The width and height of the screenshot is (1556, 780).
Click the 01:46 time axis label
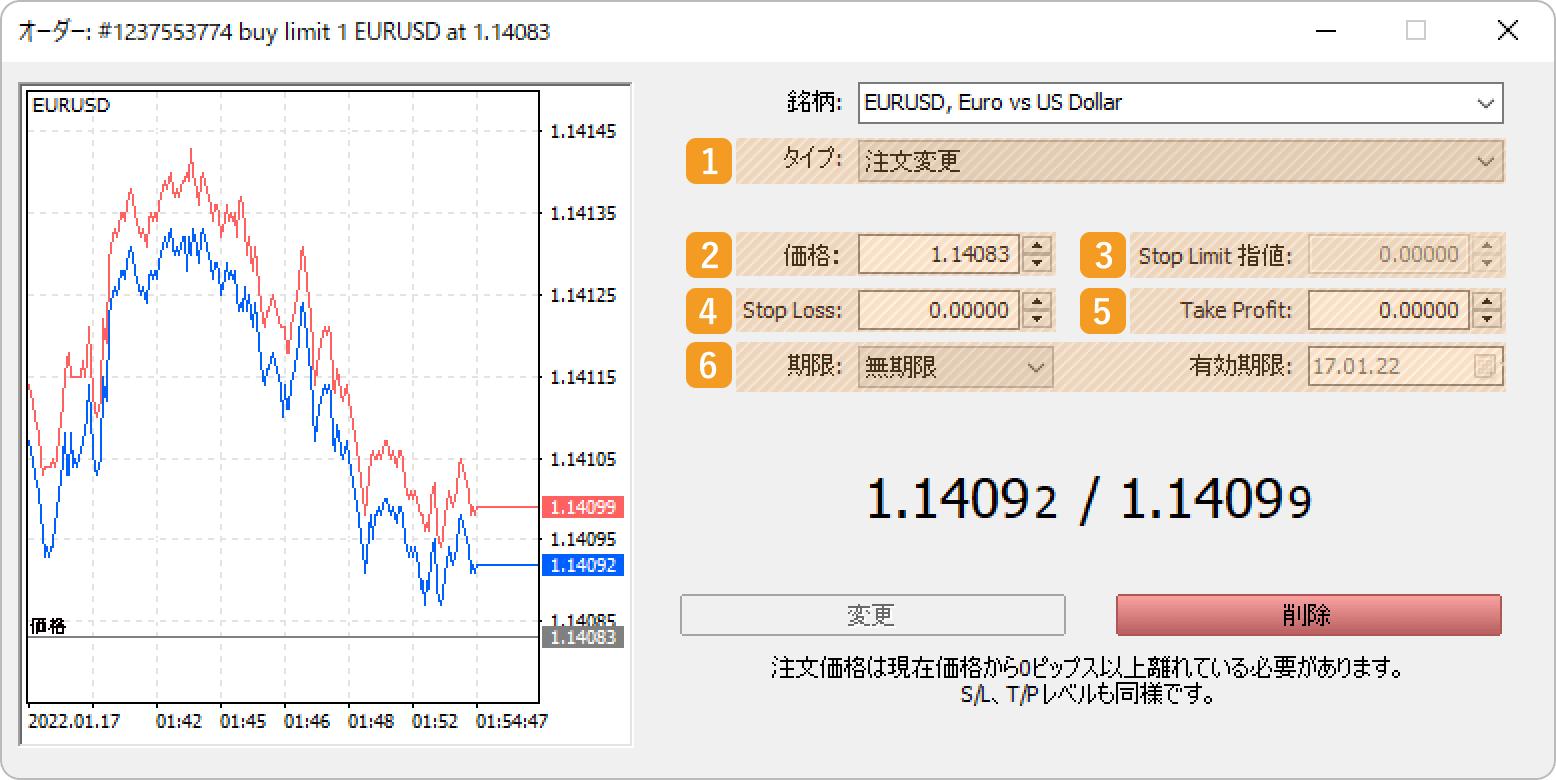[x=307, y=720]
